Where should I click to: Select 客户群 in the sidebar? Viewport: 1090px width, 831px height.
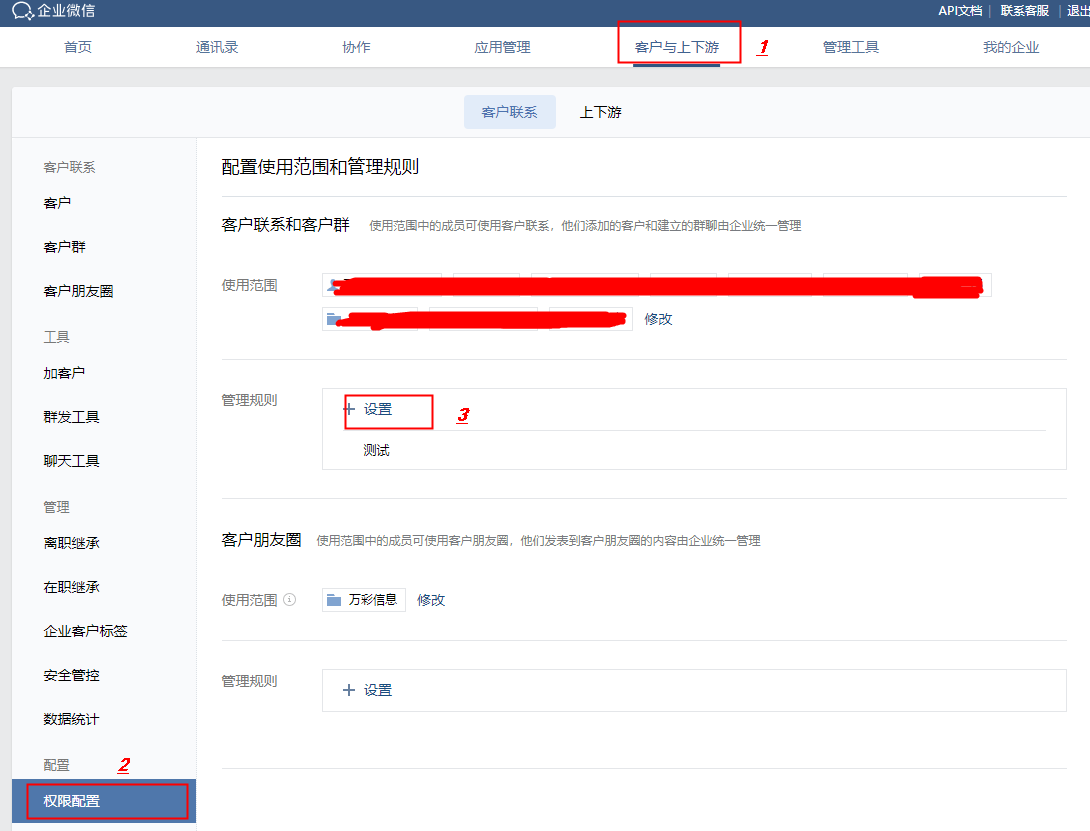pyautogui.click(x=64, y=247)
